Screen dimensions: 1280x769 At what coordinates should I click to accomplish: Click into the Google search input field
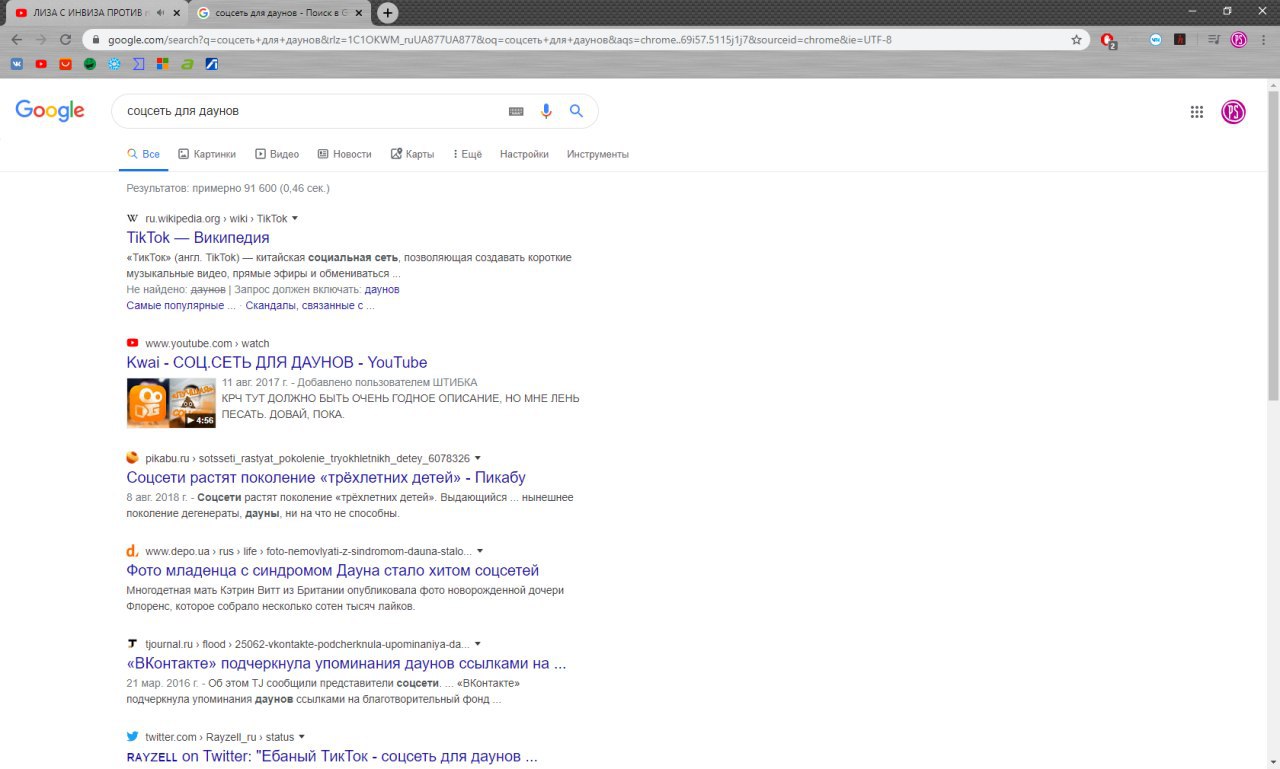pos(310,111)
